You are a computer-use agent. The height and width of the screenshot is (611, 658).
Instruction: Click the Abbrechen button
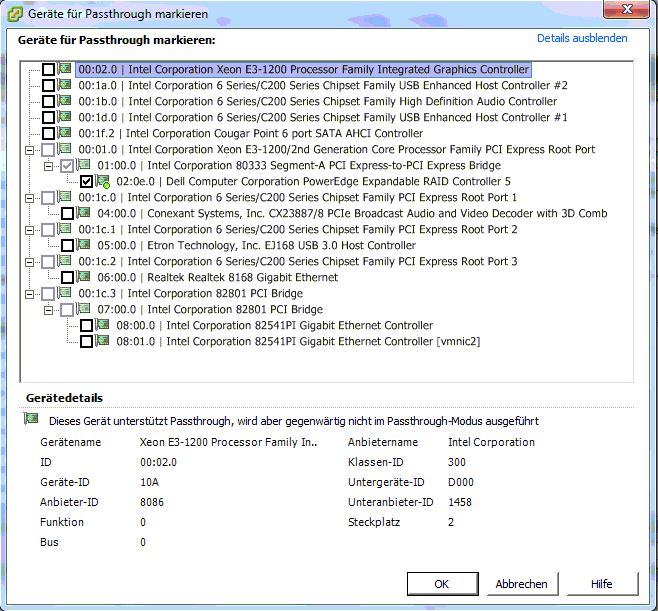(x=522, y=584)
